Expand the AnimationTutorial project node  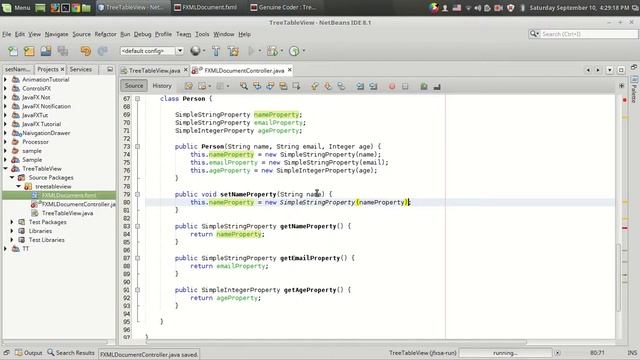pos(5,80)
